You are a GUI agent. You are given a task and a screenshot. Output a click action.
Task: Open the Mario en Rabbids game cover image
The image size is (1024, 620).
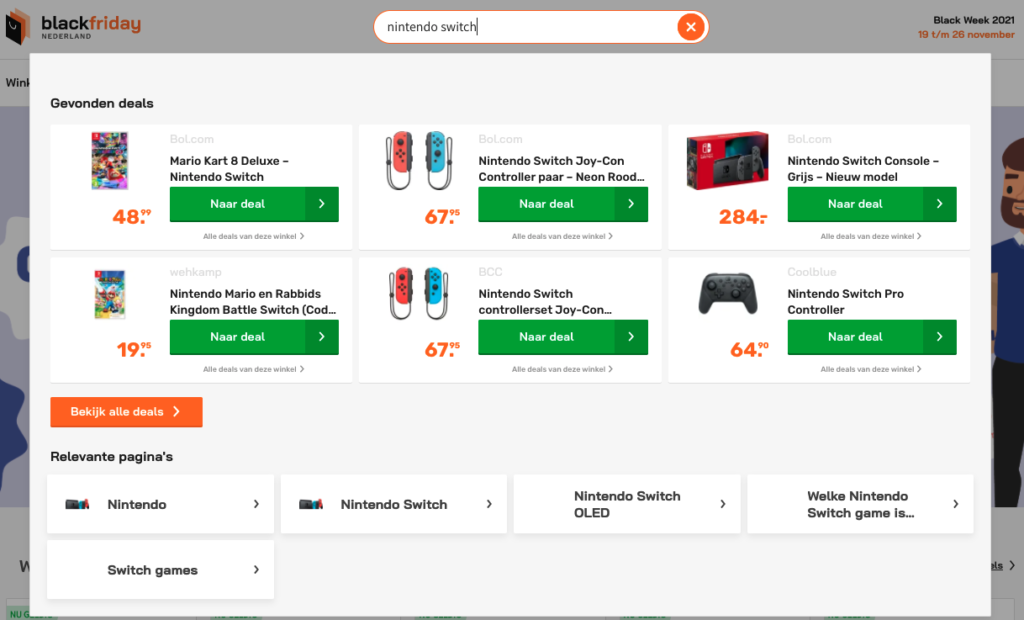[110, 294]
